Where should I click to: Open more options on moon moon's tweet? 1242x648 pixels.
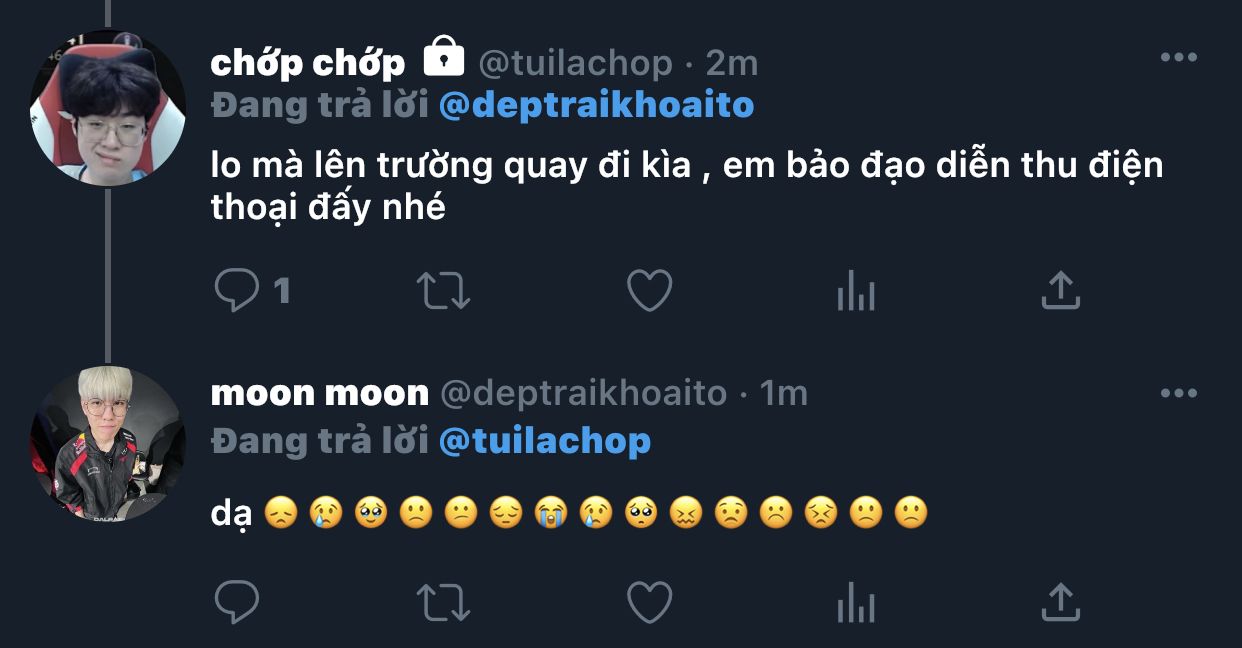(x=1179, y=393)
